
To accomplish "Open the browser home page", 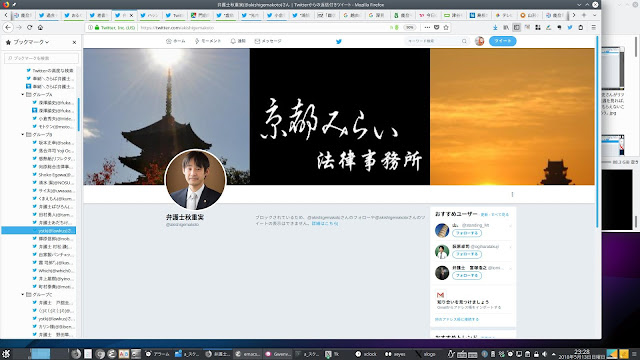I will [40, 27].
